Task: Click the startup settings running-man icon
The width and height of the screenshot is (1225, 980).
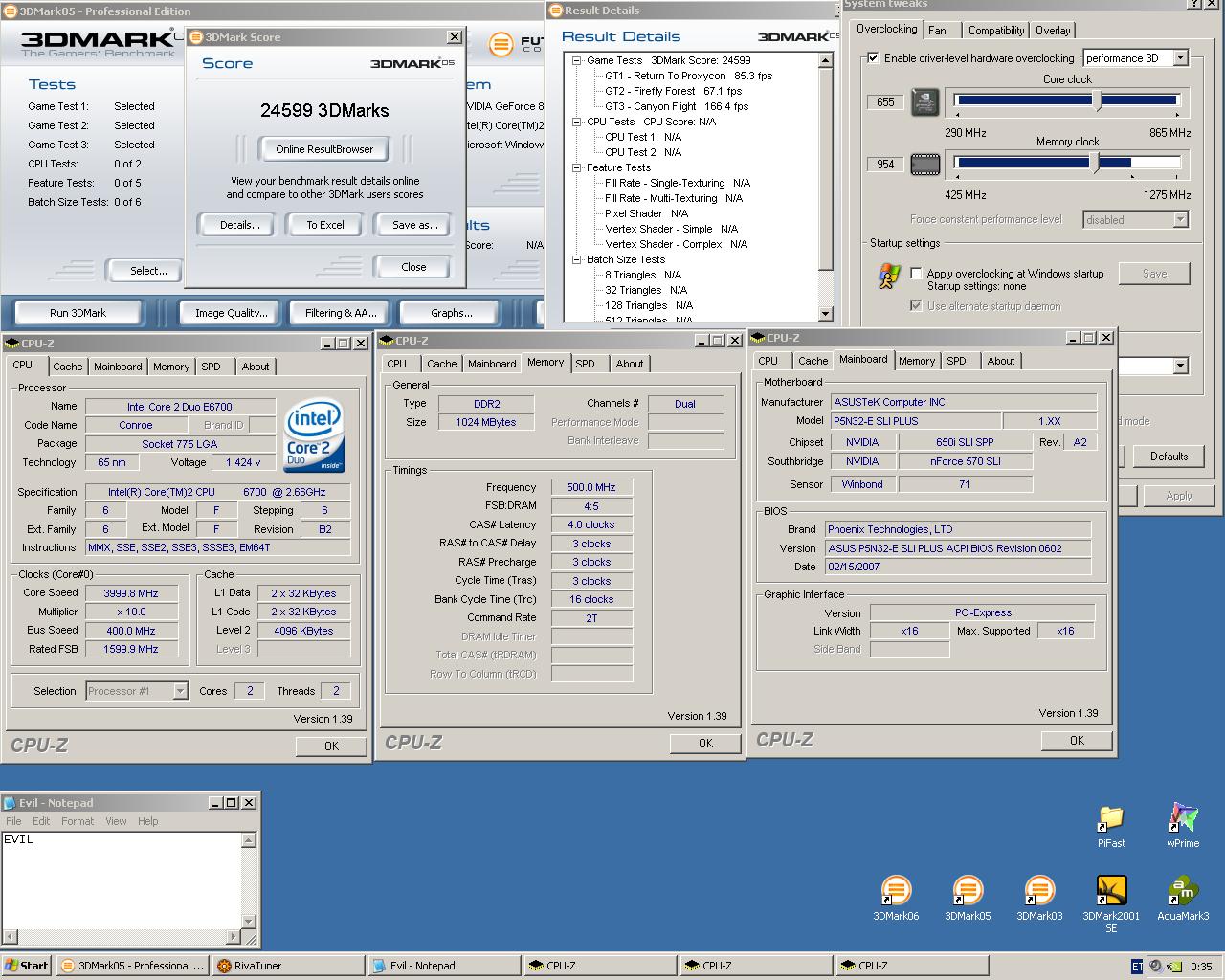Action: pos(889,278)
